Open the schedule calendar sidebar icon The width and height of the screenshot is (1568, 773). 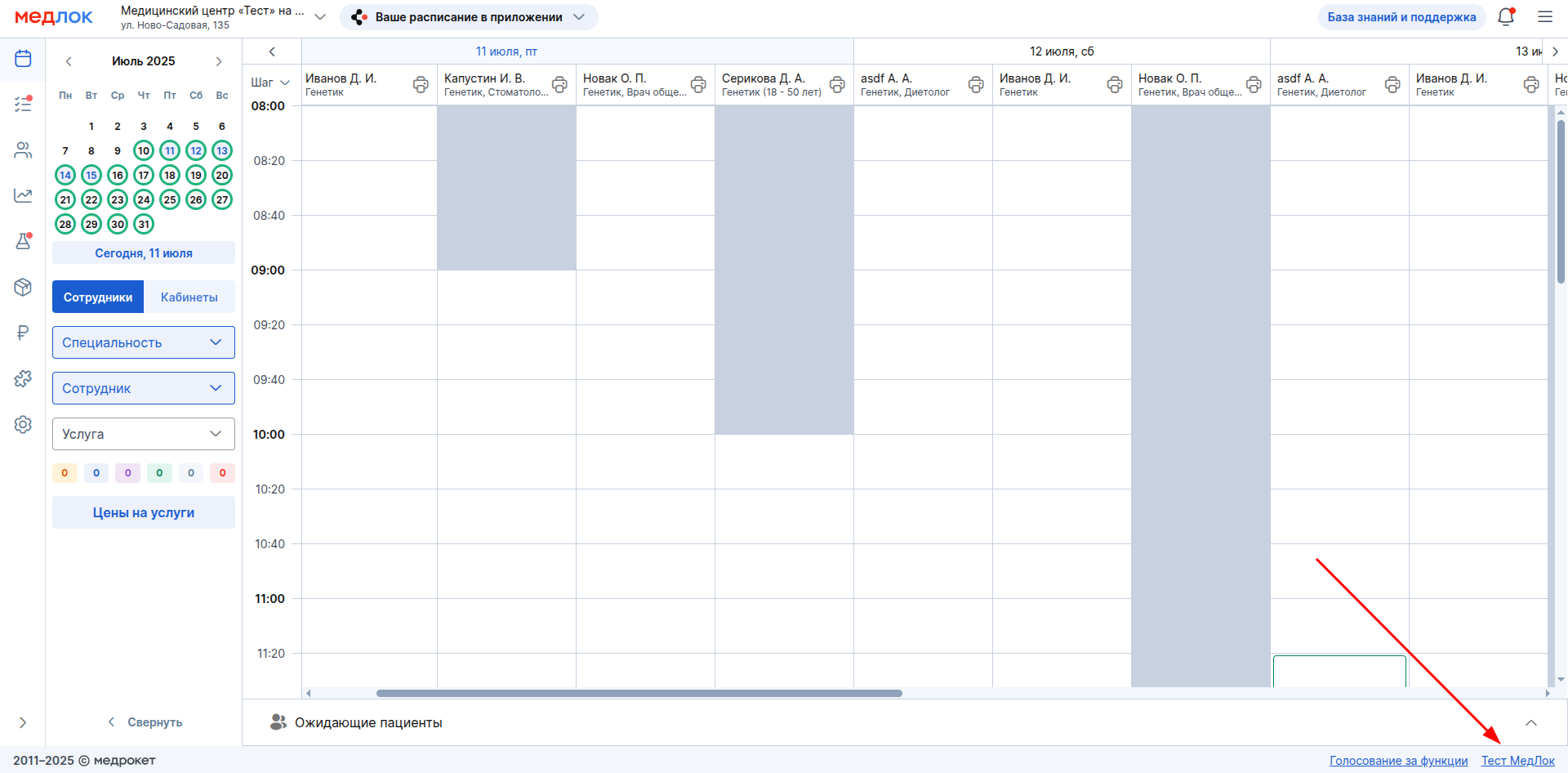[23, 58]
